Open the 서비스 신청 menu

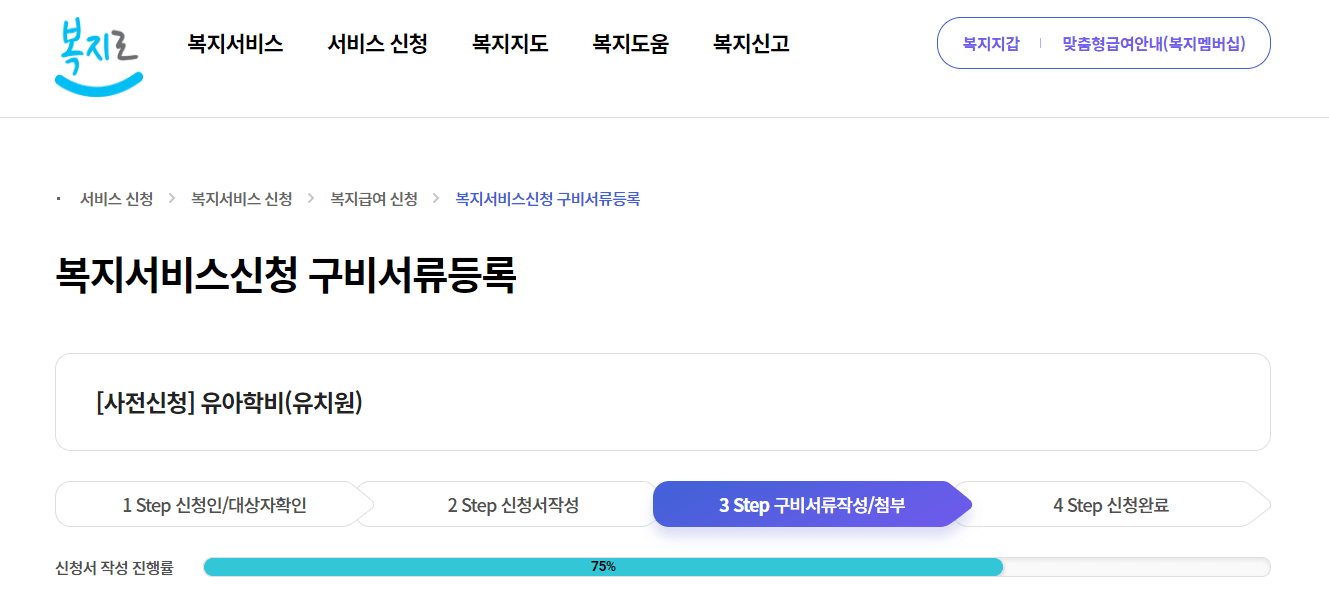pos(377,43)
